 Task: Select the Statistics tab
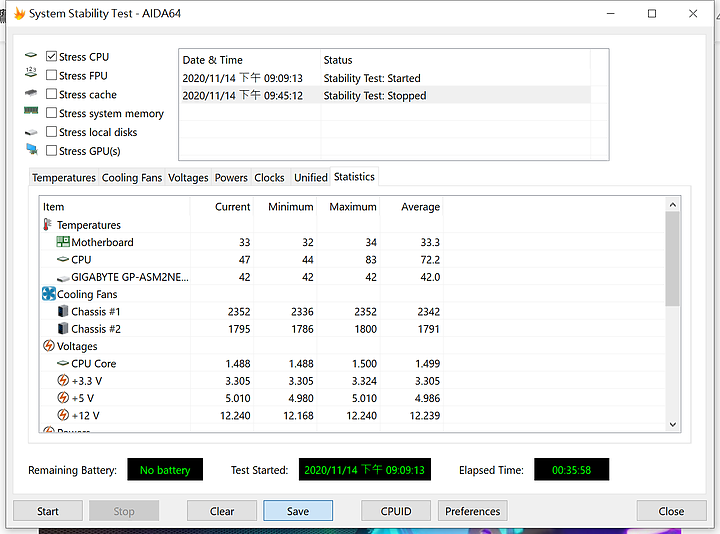click(354, 177)
